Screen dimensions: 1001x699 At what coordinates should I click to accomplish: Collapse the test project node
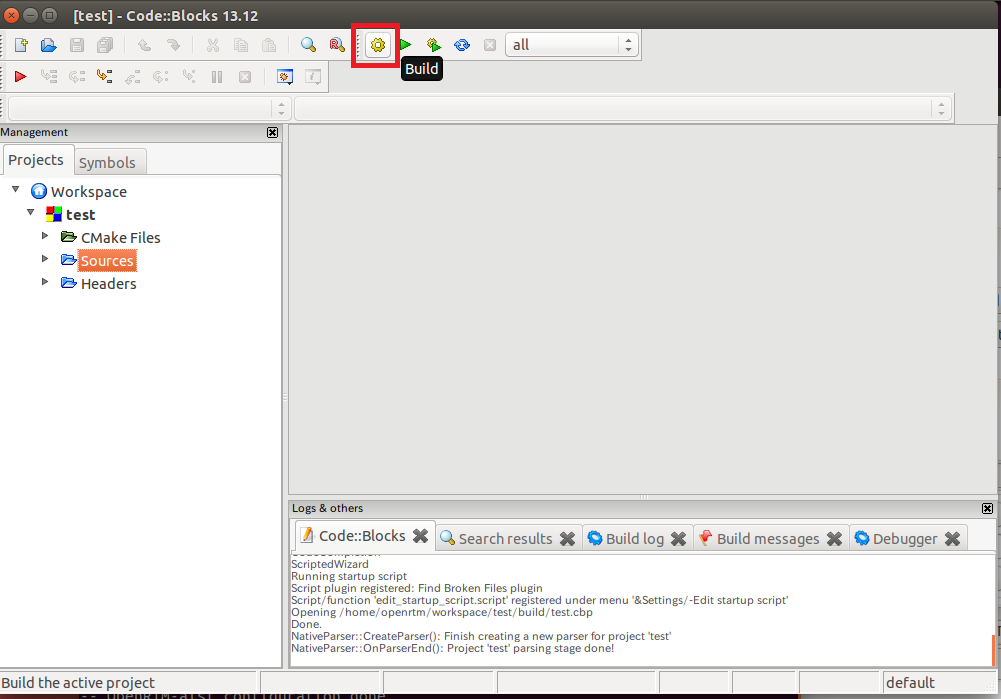(x=31, y=212)
